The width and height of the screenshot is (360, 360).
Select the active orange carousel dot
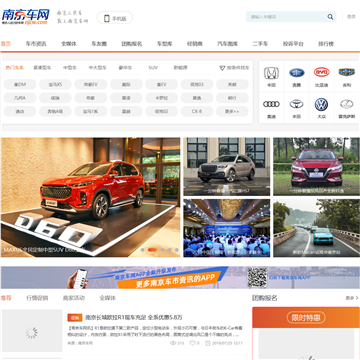pyautogui.click(x=152, y=250)
